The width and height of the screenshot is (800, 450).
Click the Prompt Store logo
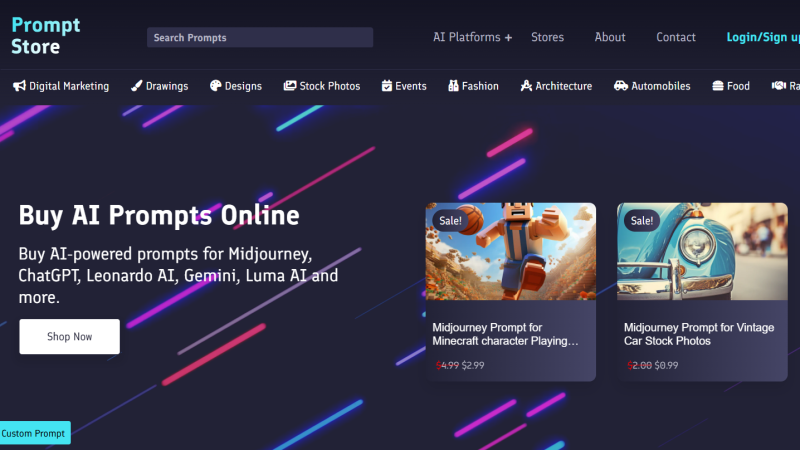(x=46, y=36)
